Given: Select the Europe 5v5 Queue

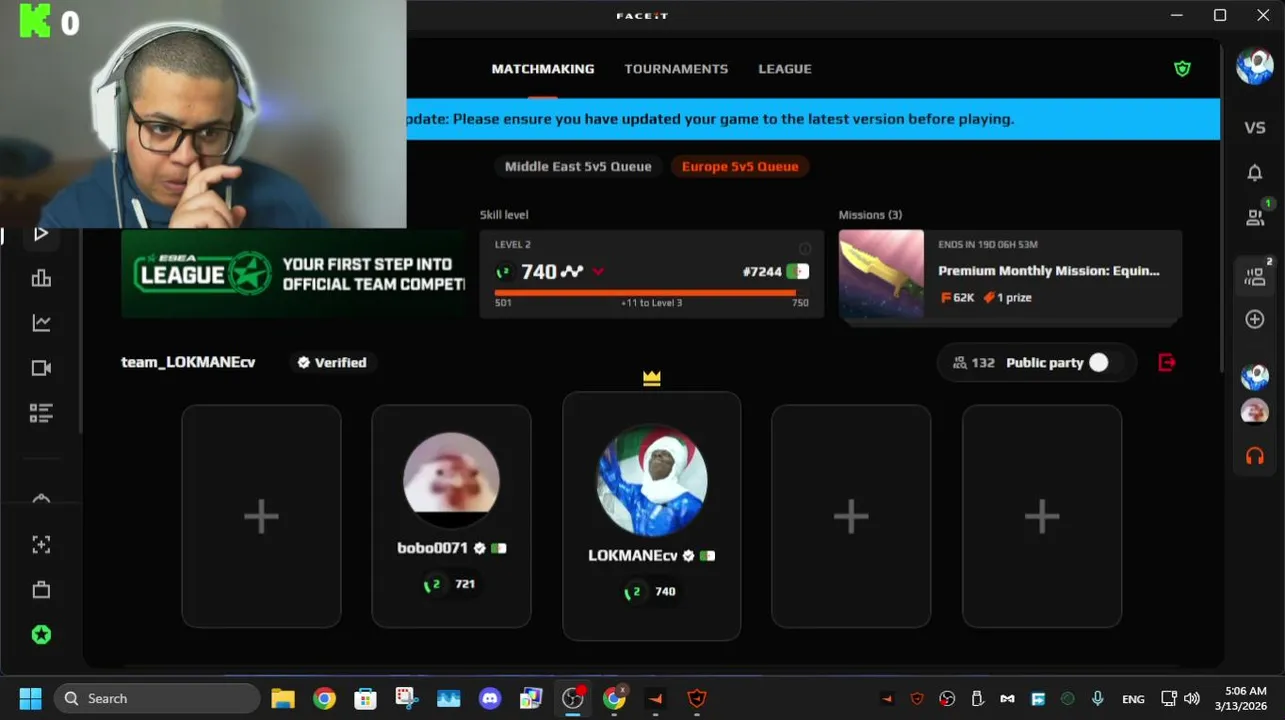Looking at the screenshot, I should pyautogui.click(x=740, y=167).
